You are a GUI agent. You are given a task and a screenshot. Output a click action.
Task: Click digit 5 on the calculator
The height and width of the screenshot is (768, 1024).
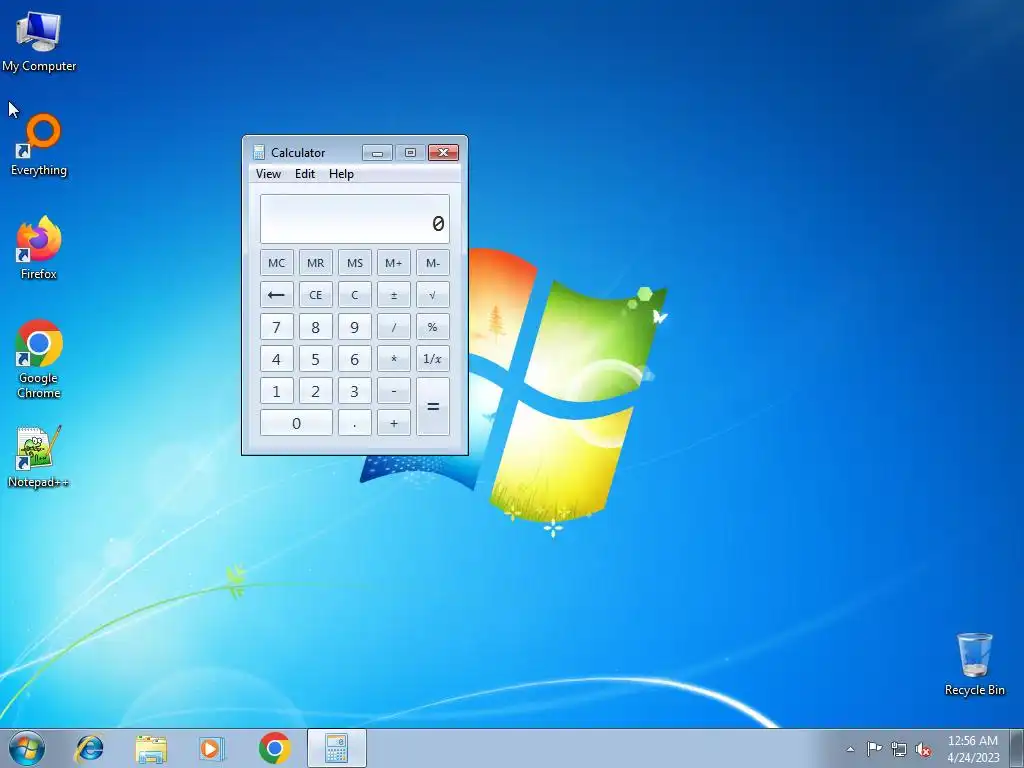(315, 359)
